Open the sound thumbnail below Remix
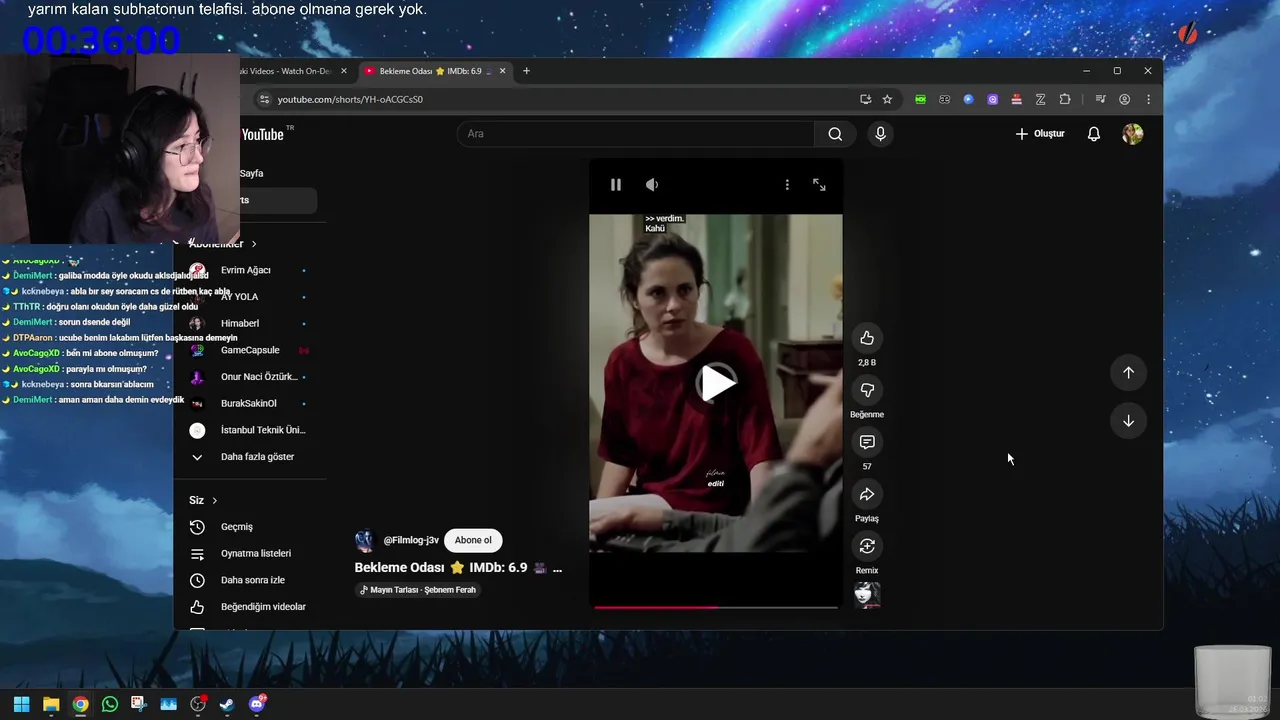This screenshot has height=720, width=1280. pos(867,595)
